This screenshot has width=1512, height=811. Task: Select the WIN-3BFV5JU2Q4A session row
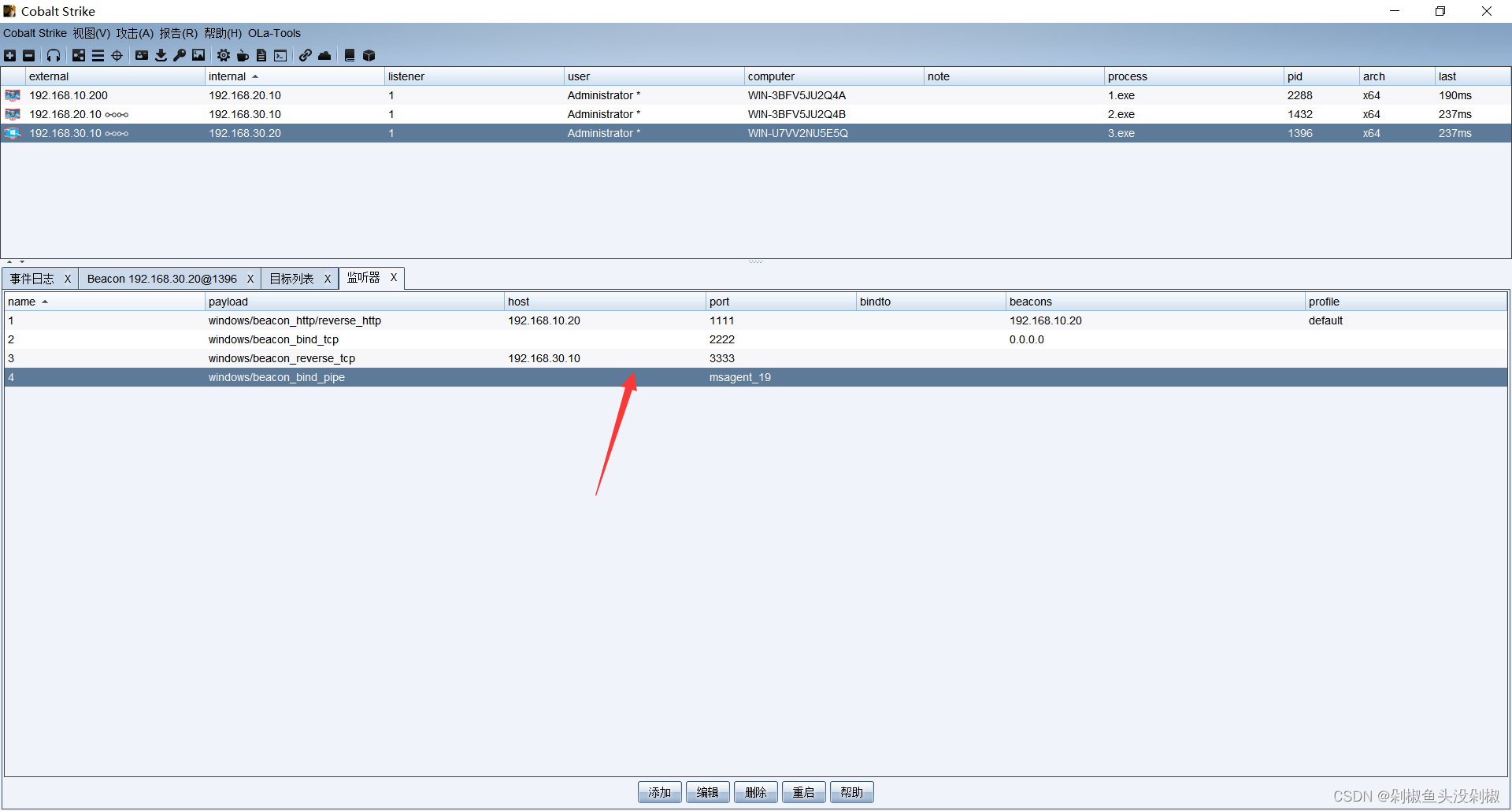click(x=756, y=95)
